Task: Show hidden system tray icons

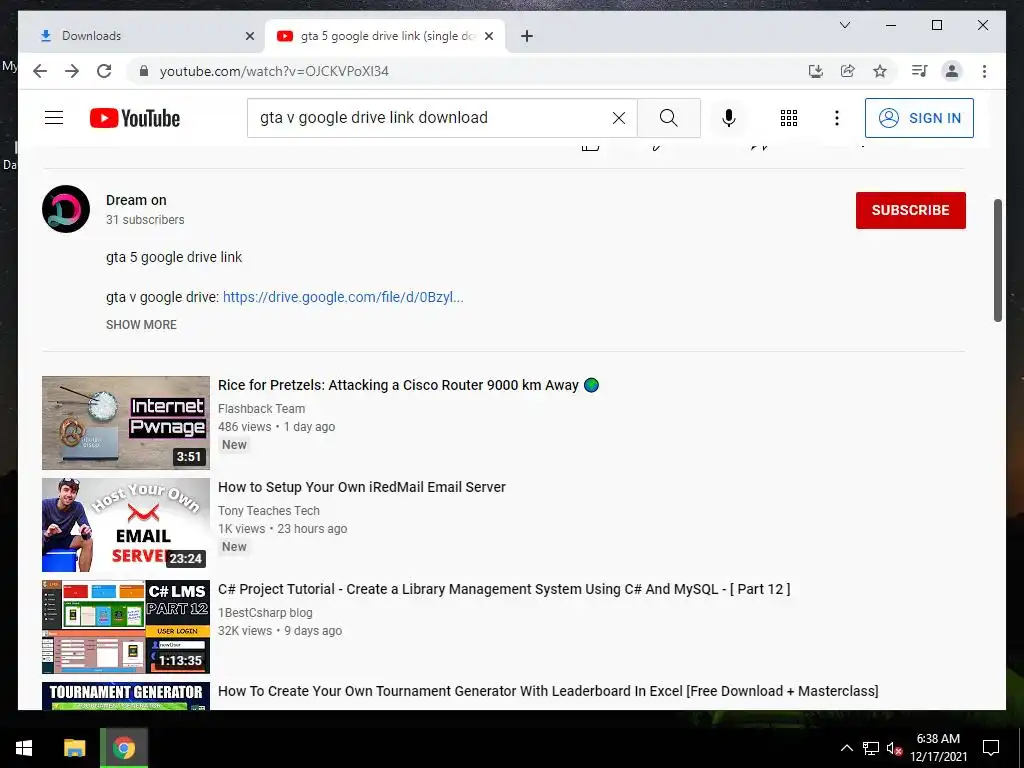Action: click(x=846, y=748)
